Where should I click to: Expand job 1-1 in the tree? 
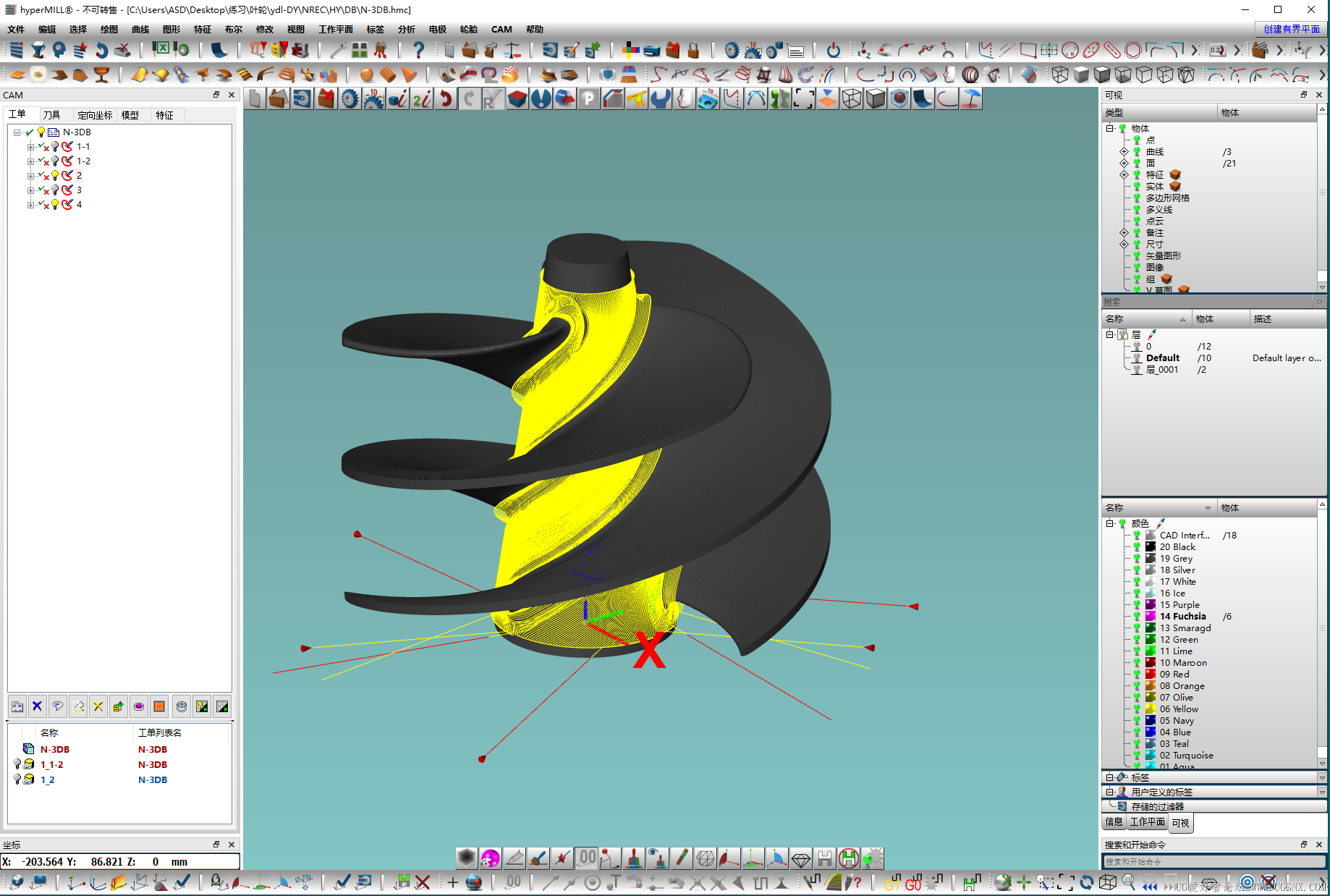click(30, 147)
